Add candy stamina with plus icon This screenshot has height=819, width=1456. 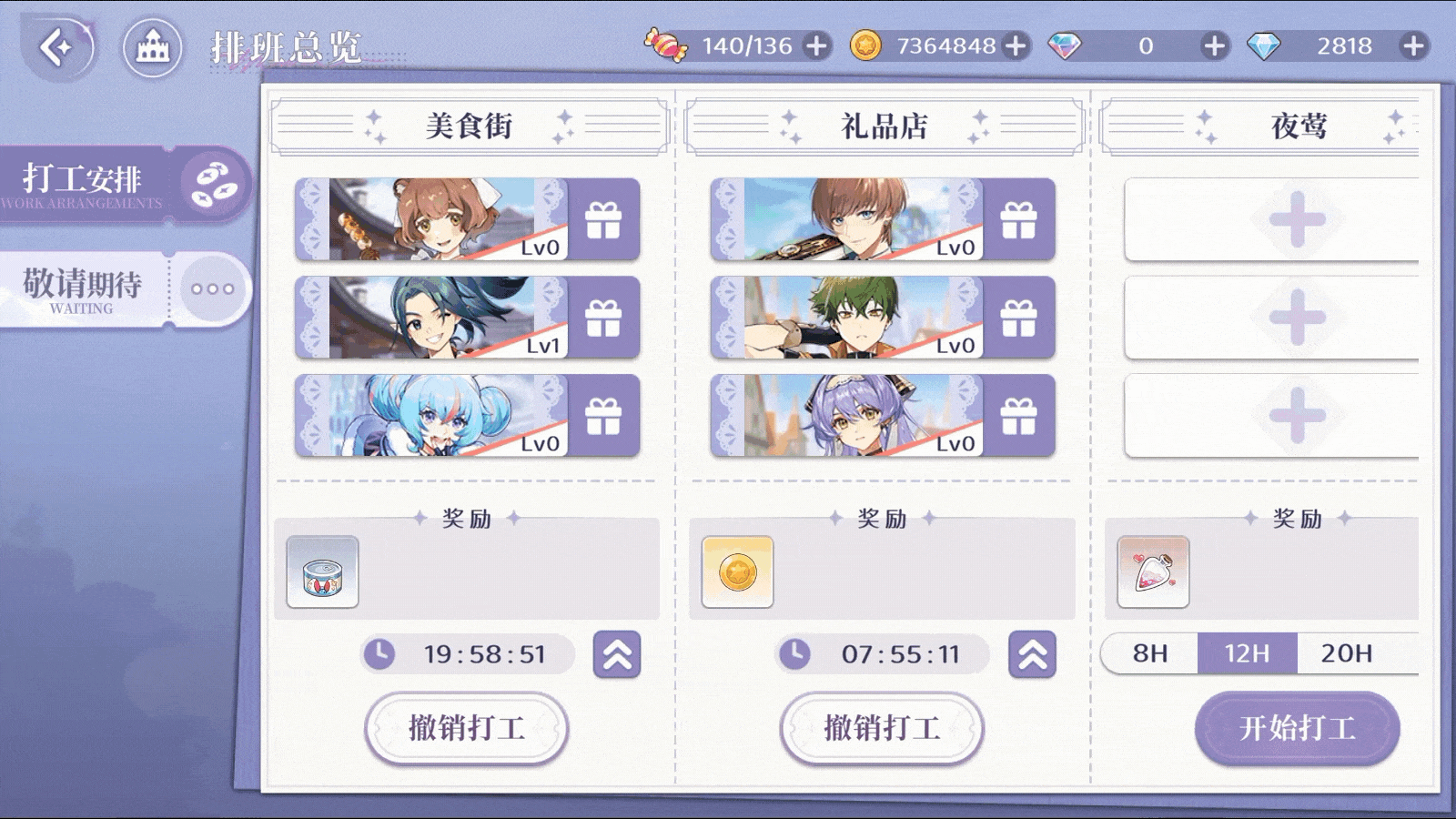816,45
